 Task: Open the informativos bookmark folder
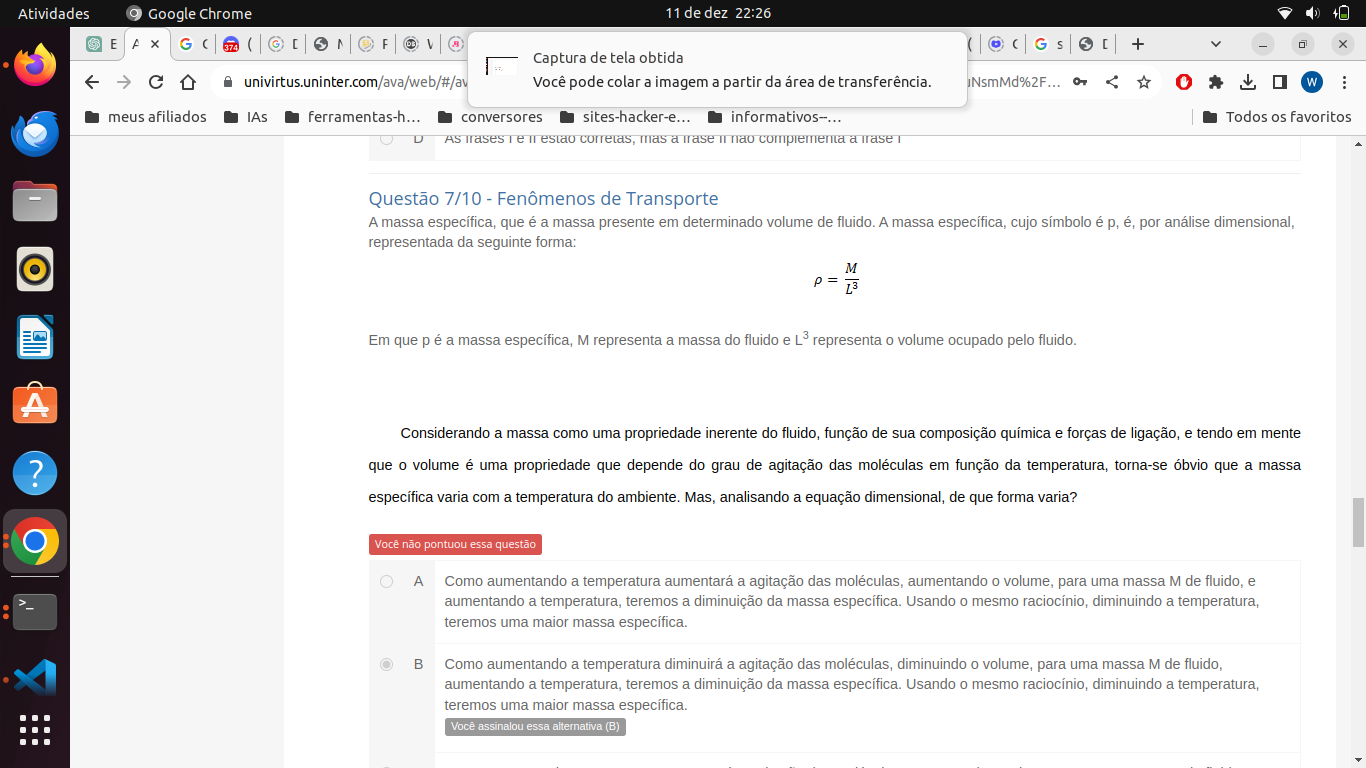tap(774, 117)
